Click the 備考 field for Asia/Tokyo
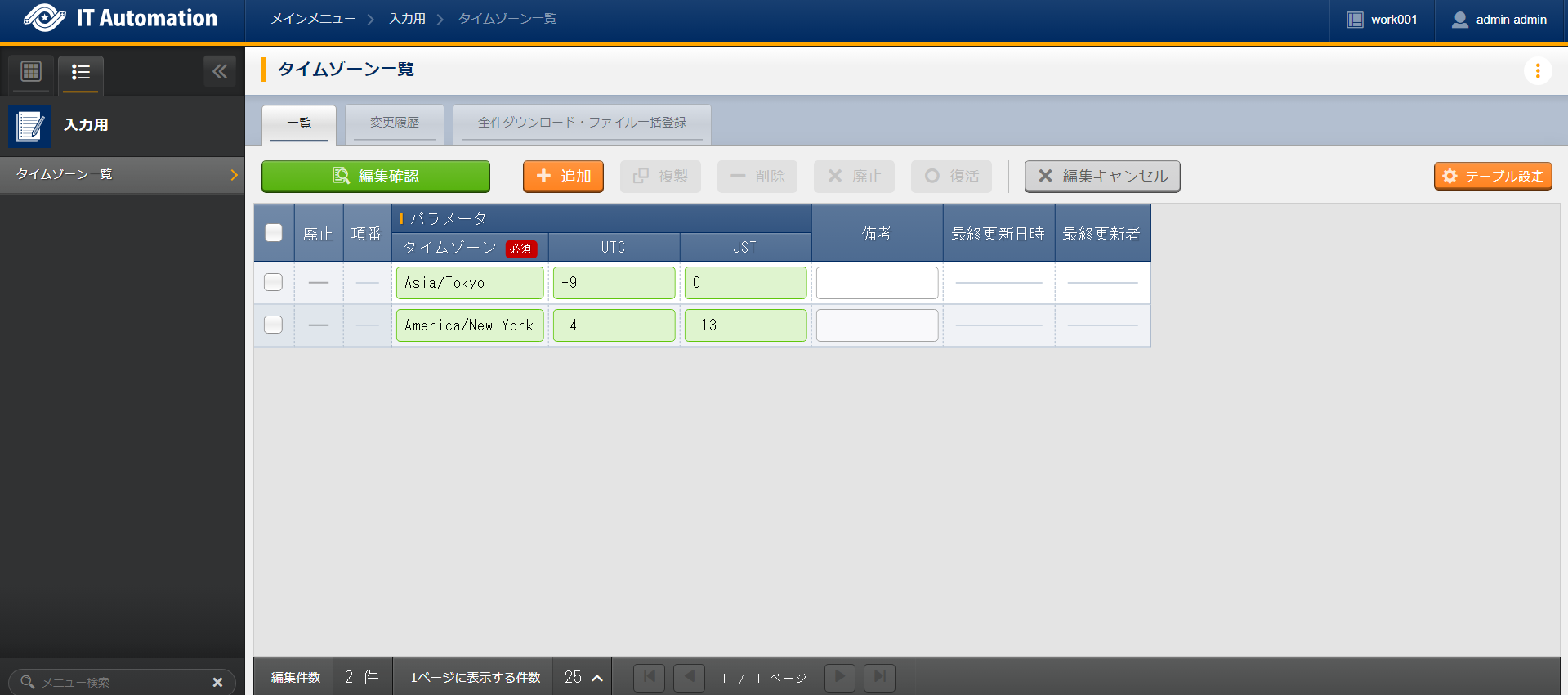This screenshot has width=1568, height=695. [877, 283]
